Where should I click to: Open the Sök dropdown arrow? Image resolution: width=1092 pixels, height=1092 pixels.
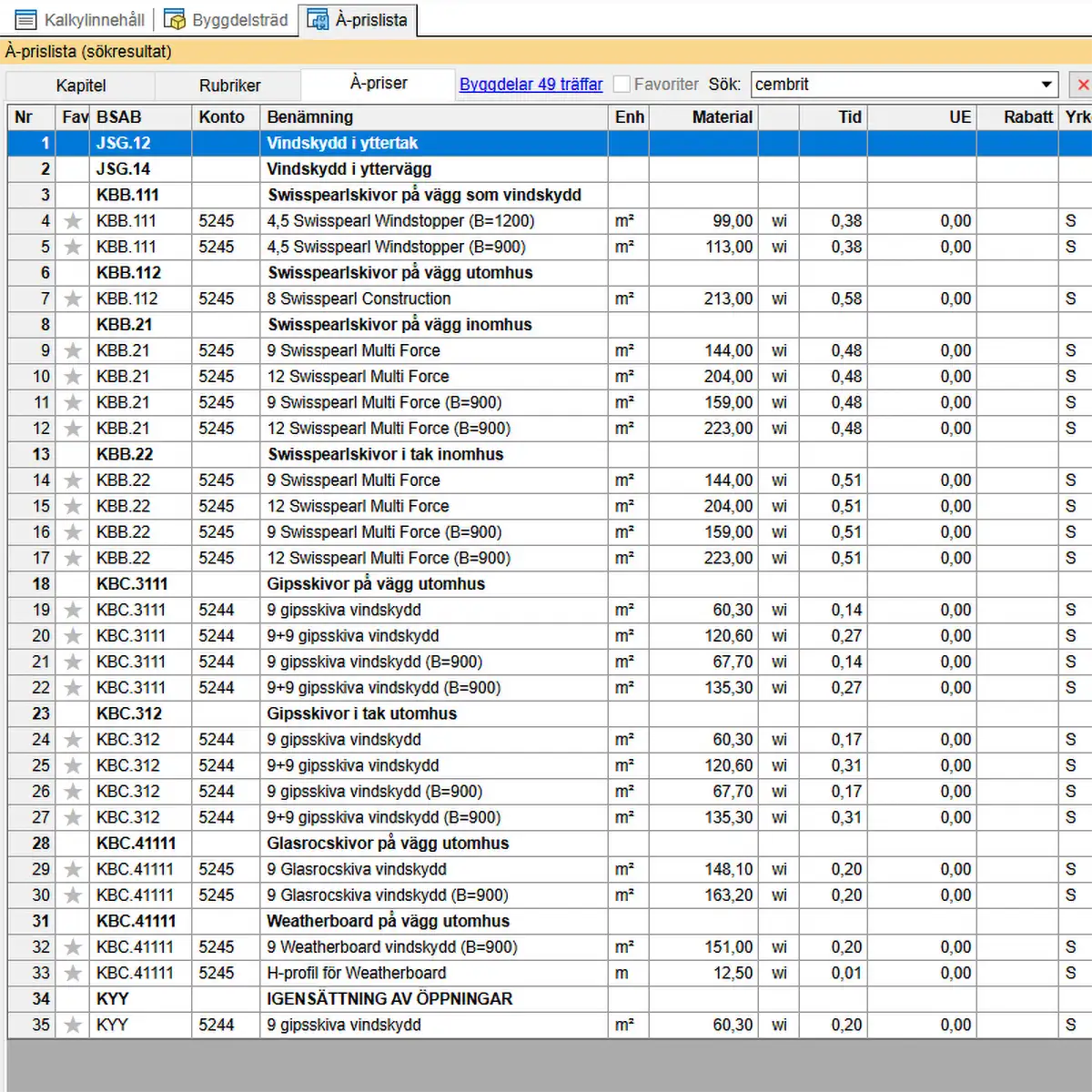(1046, 85)
